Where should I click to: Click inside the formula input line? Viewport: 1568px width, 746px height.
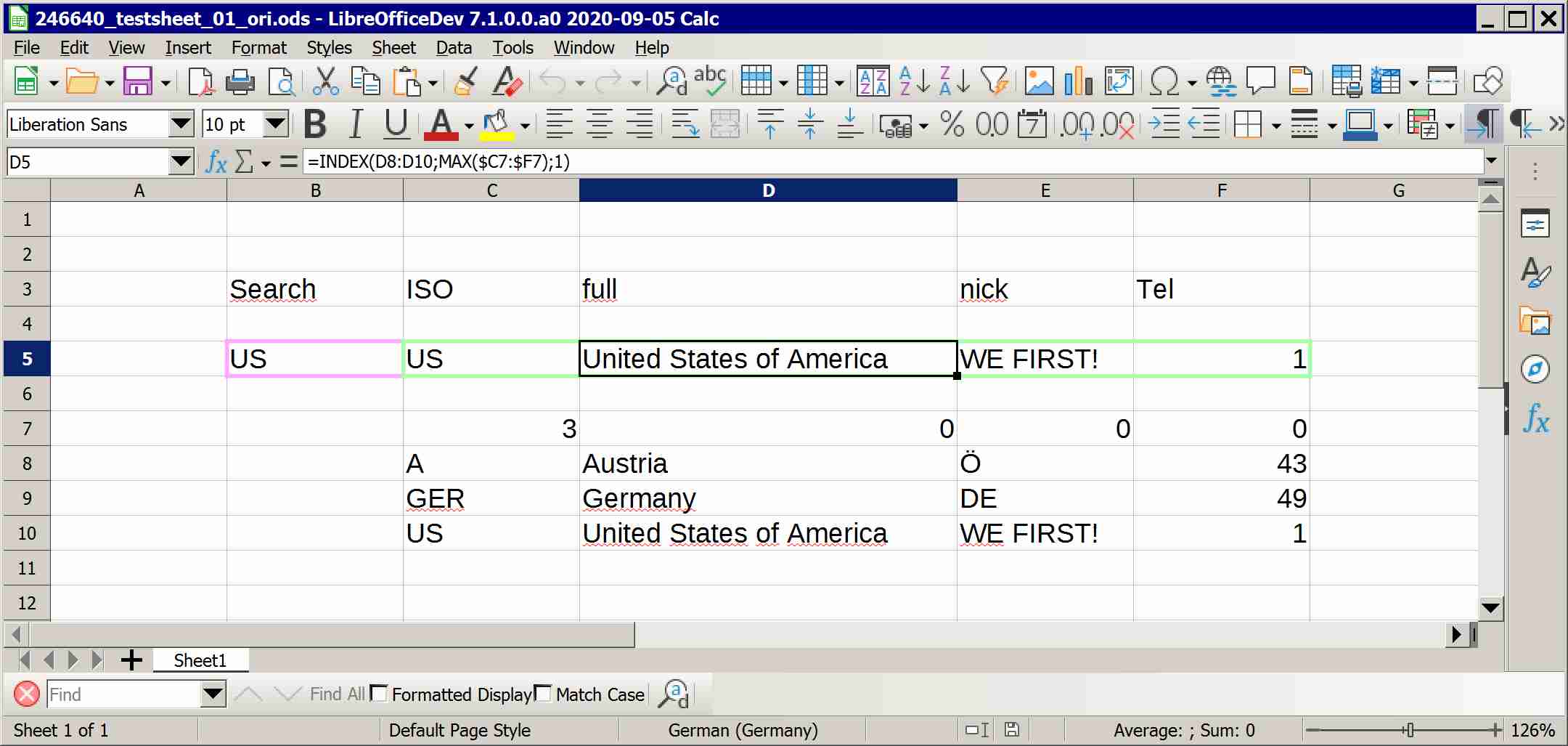[x=871, y=161]
